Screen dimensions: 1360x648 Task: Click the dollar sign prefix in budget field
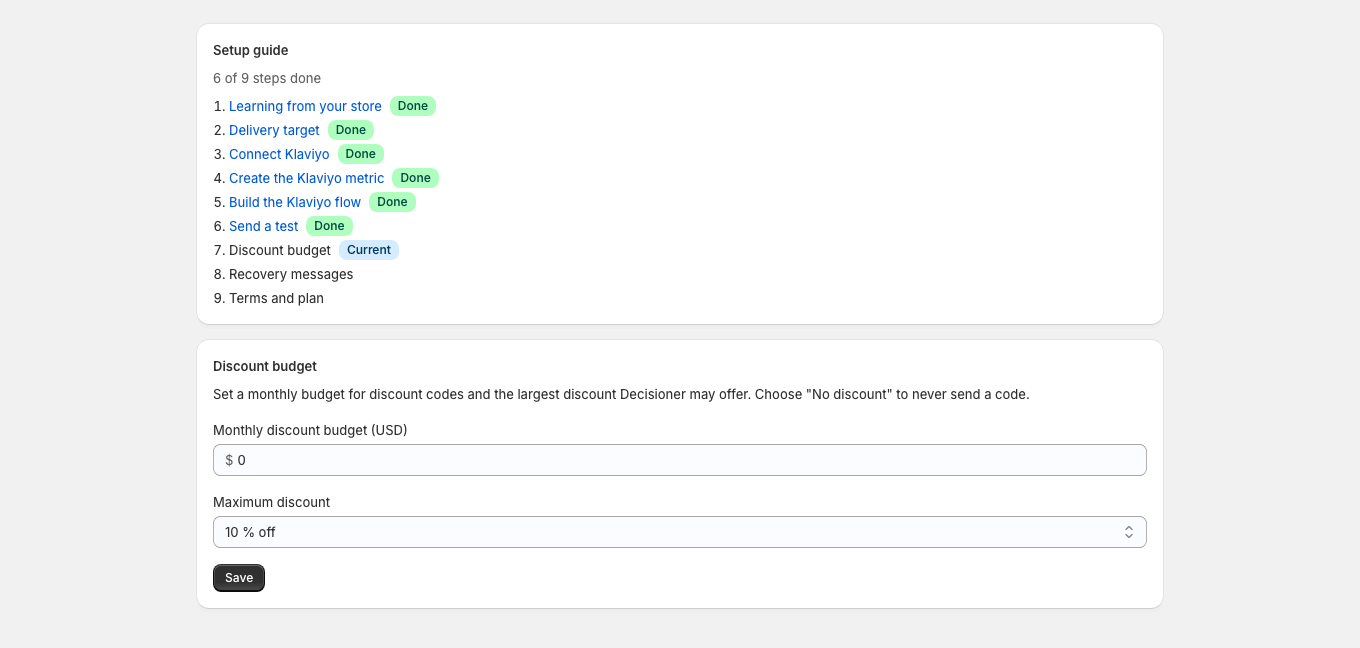[229, 460]
